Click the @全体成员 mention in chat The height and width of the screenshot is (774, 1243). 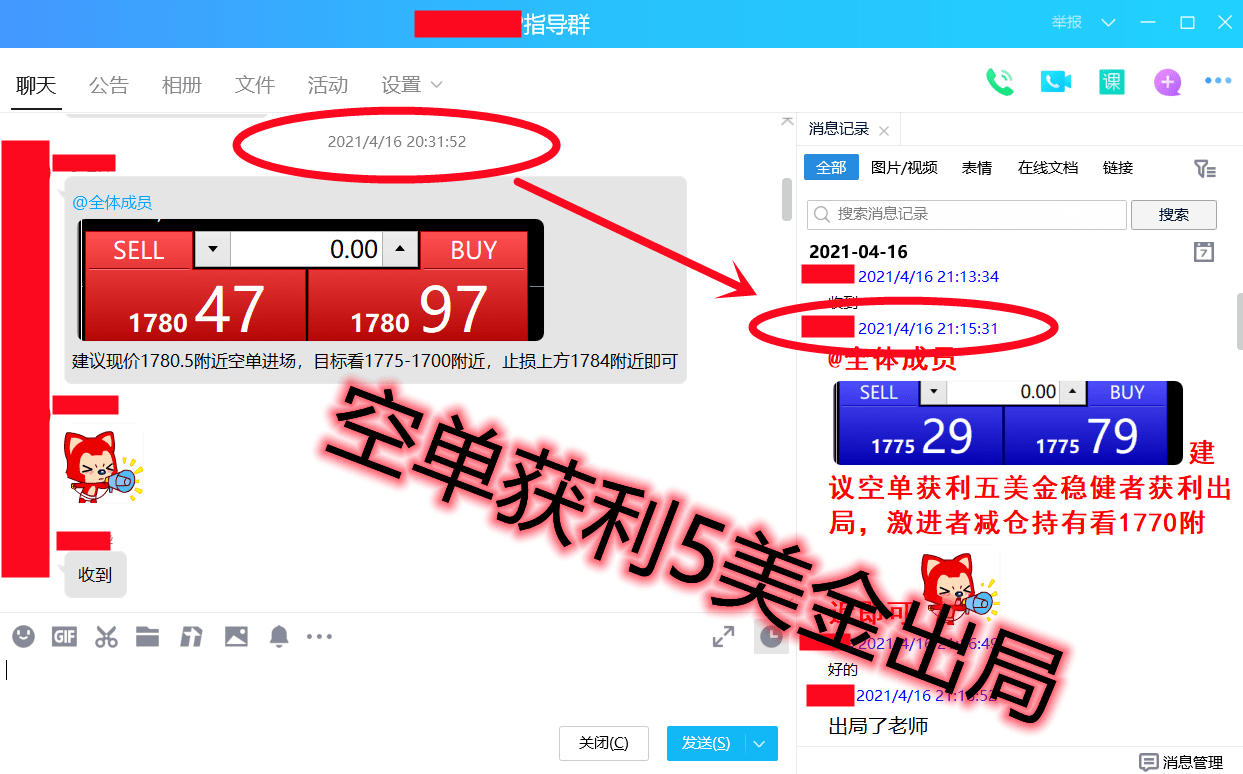point(112,202)
